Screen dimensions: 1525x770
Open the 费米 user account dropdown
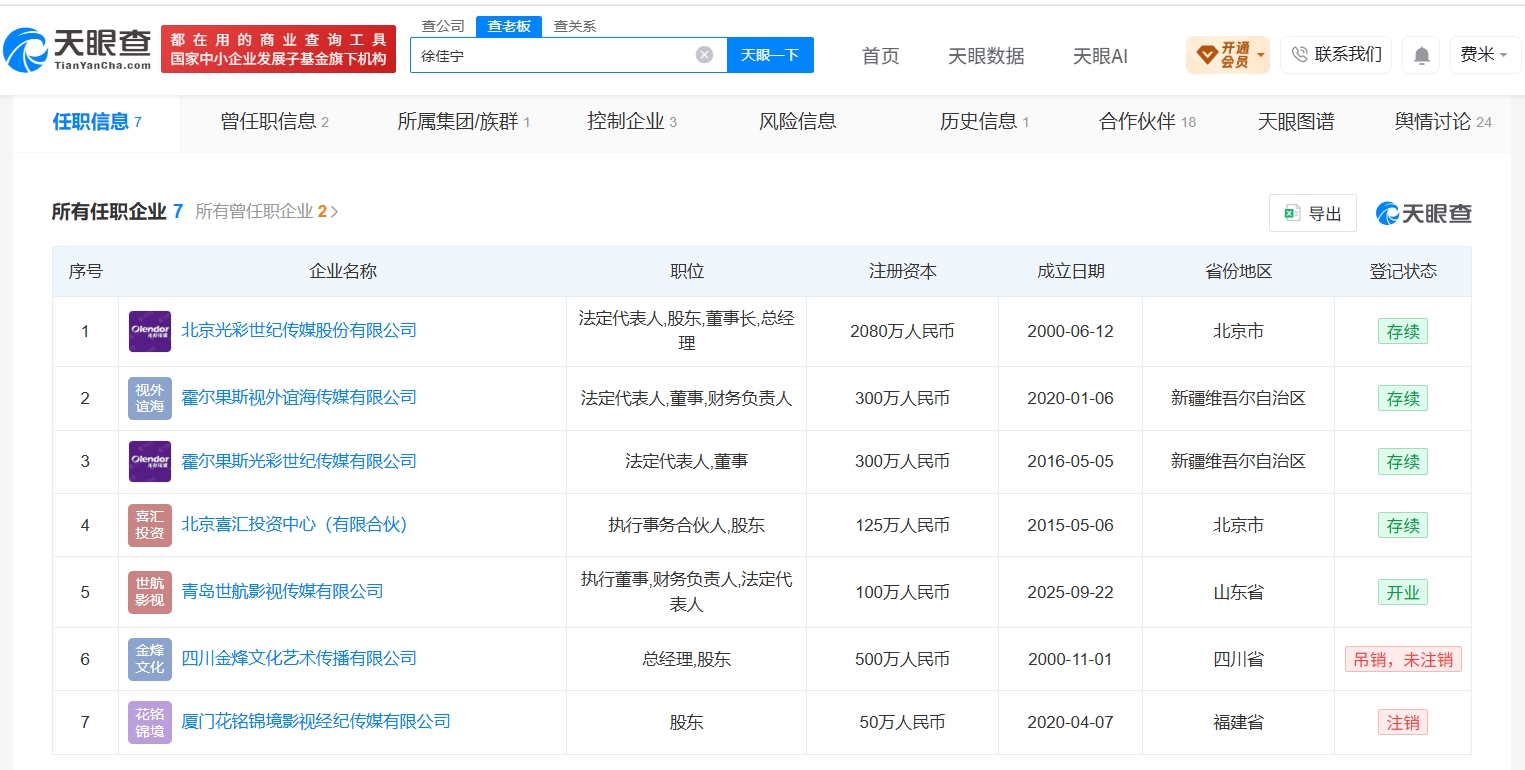[x=1485, y=55]
